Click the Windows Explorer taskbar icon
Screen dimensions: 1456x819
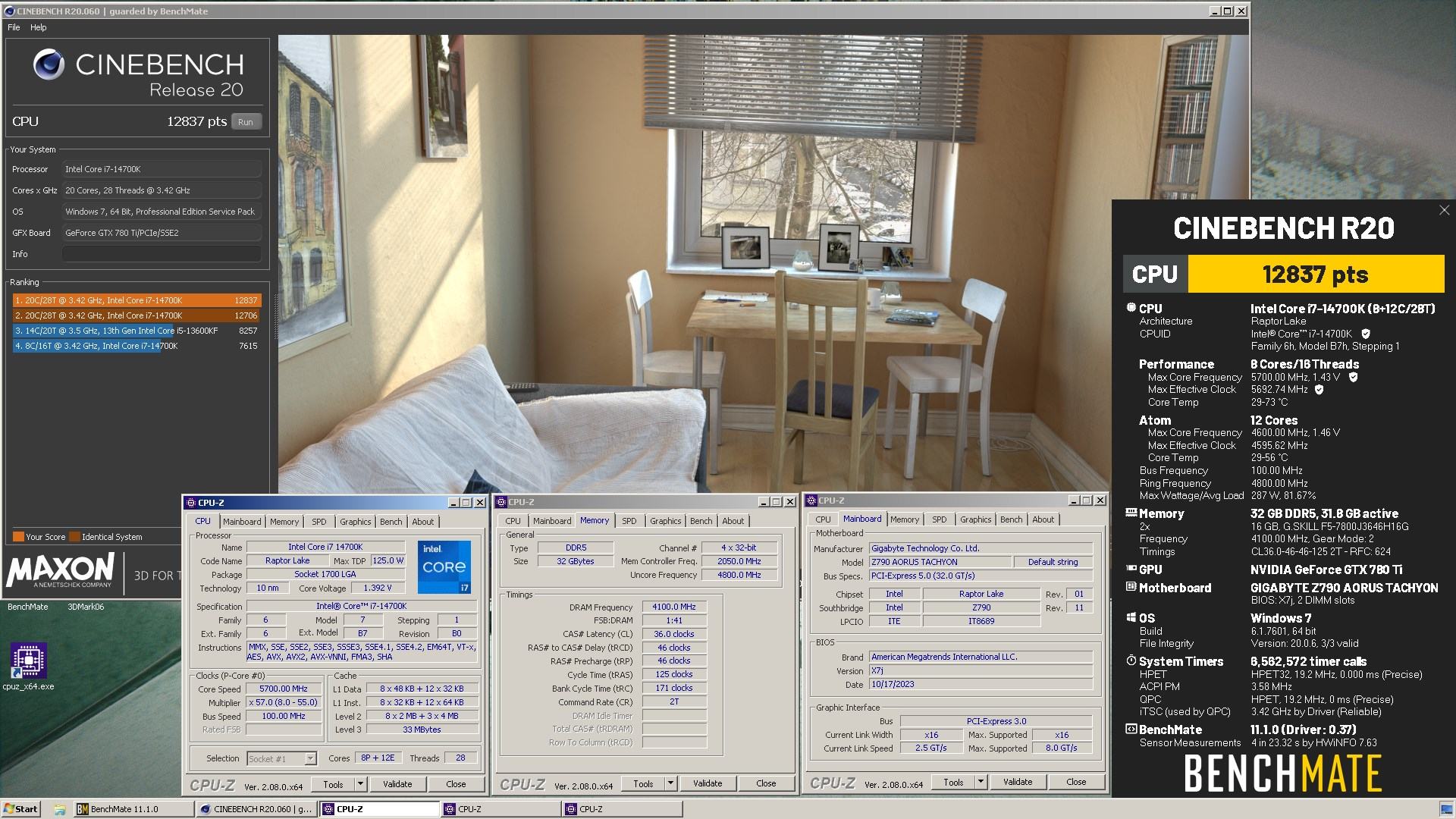coord(59,809)
